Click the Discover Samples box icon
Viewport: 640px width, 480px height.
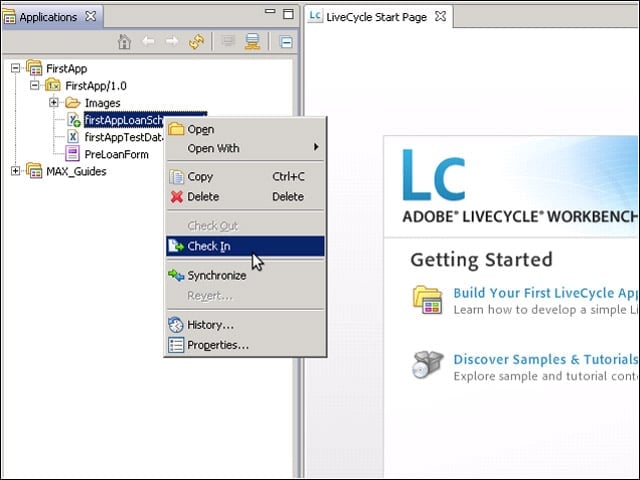(427, 364)
